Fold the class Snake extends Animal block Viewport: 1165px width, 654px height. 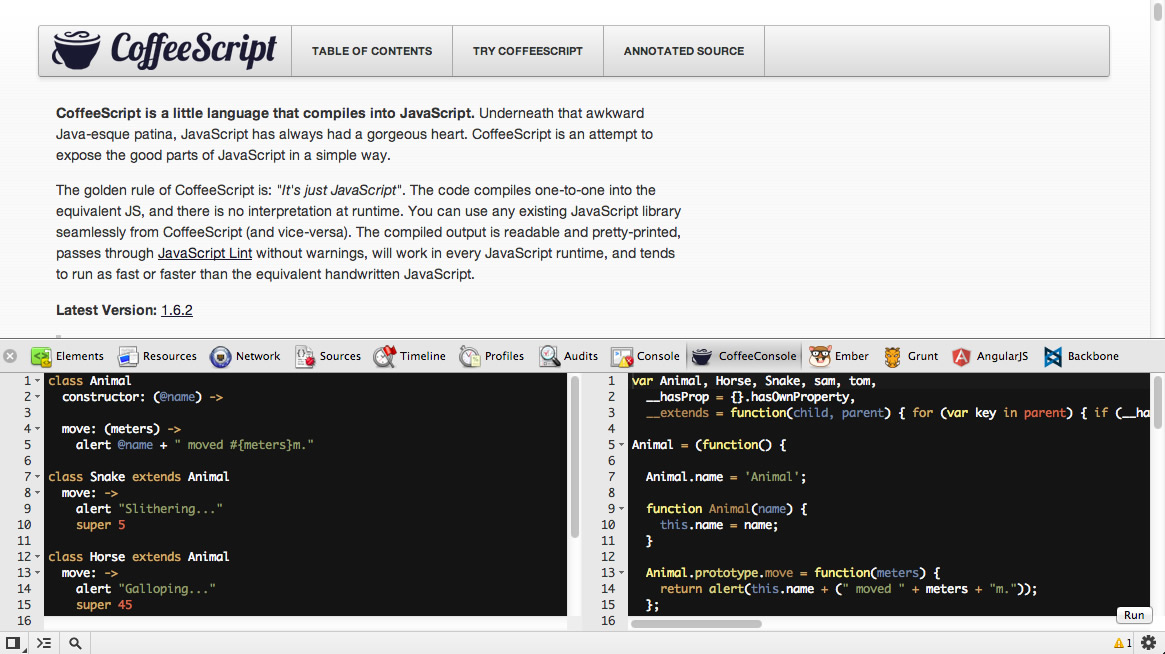[38, 477]
